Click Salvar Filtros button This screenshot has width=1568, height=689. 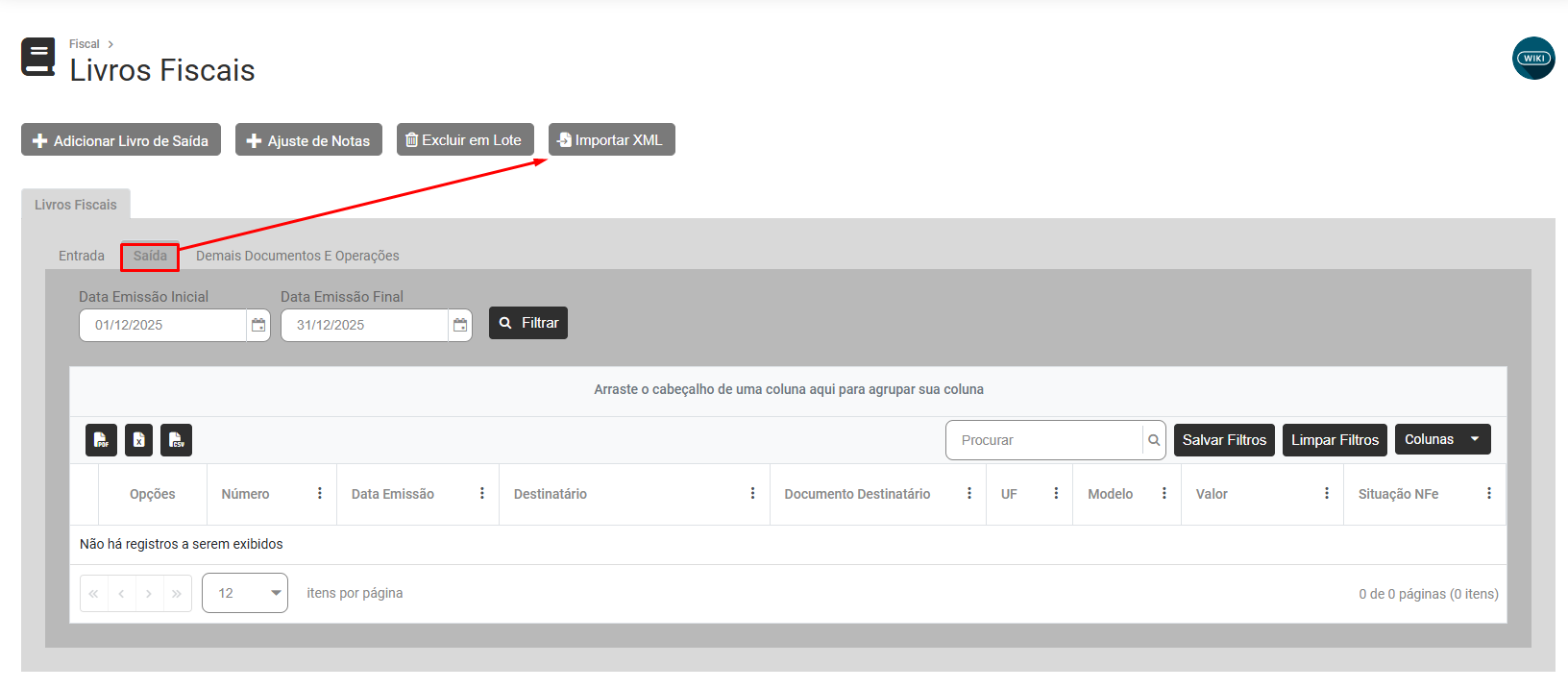pyautogui.click(x=1224, y=440)
